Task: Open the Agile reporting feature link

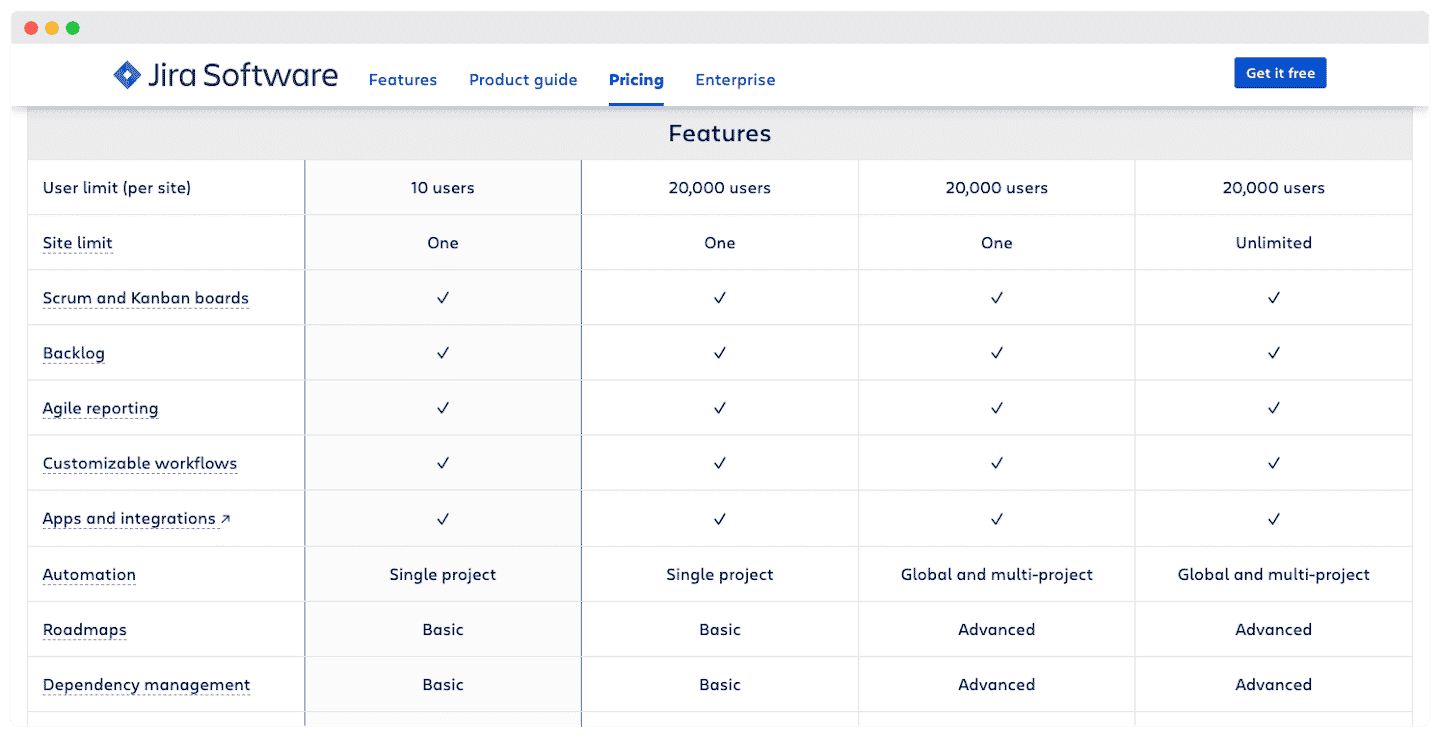Action: 100,408
